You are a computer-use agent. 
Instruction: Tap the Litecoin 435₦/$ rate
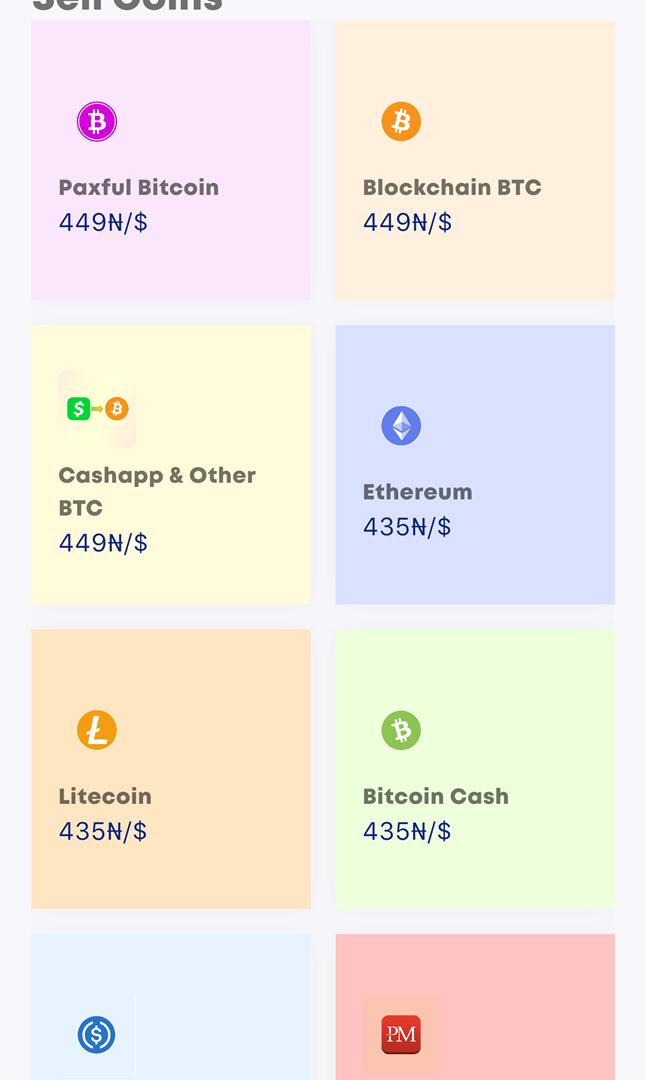103,831
